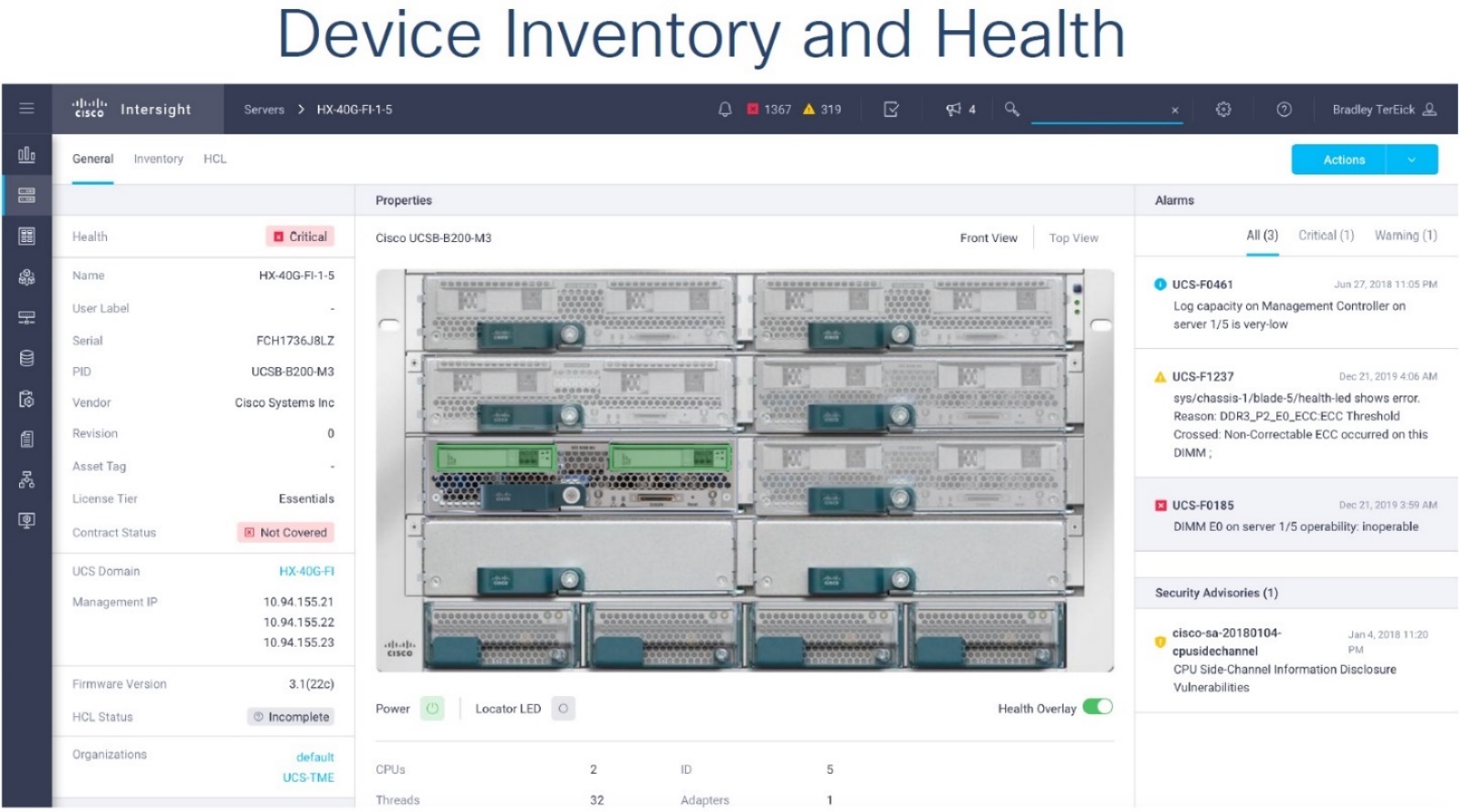Viewport: 1459px width, 812px height.
Task: Click the search magnifier icon
Action: pos(1011,109)
